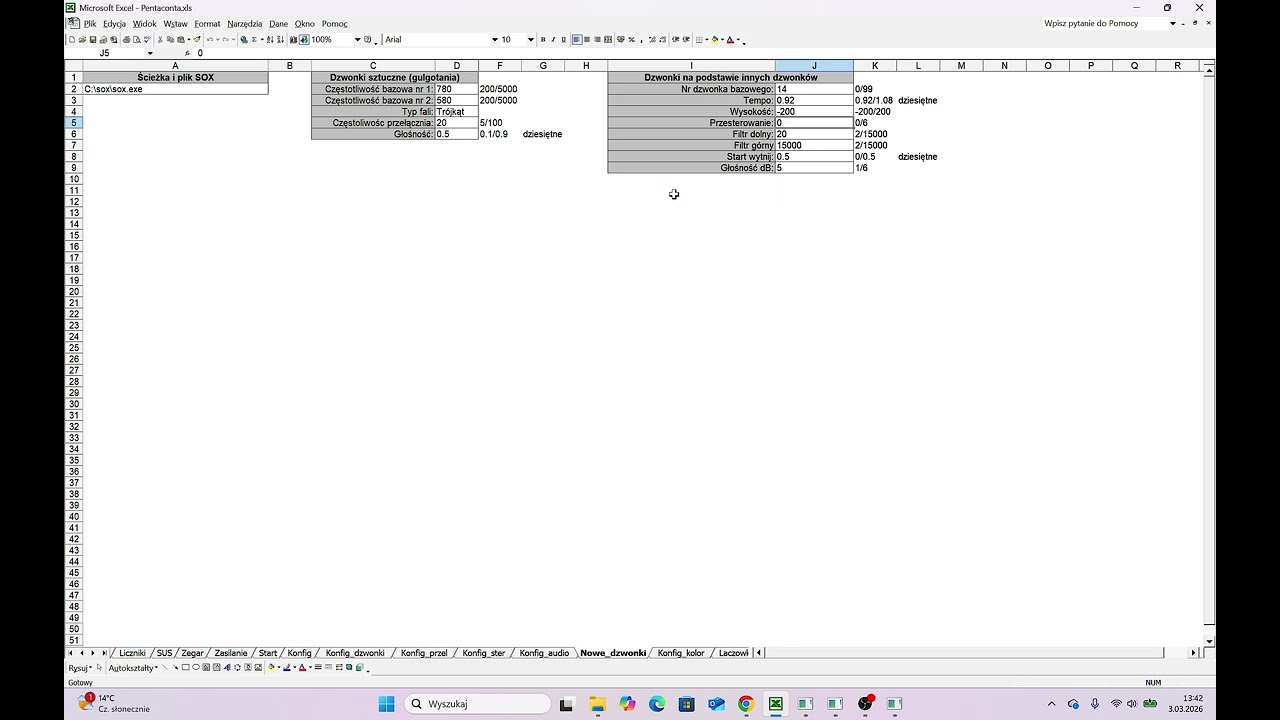Click the Font Color A in formatting toolbar

pyautogui.click(x=730, y=40)
